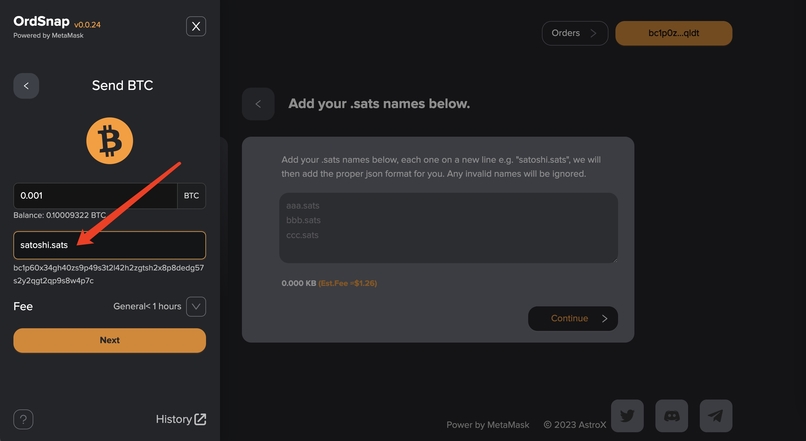Open the Orders page
Viewport: 806px width, 441px height.
point(575,33)
